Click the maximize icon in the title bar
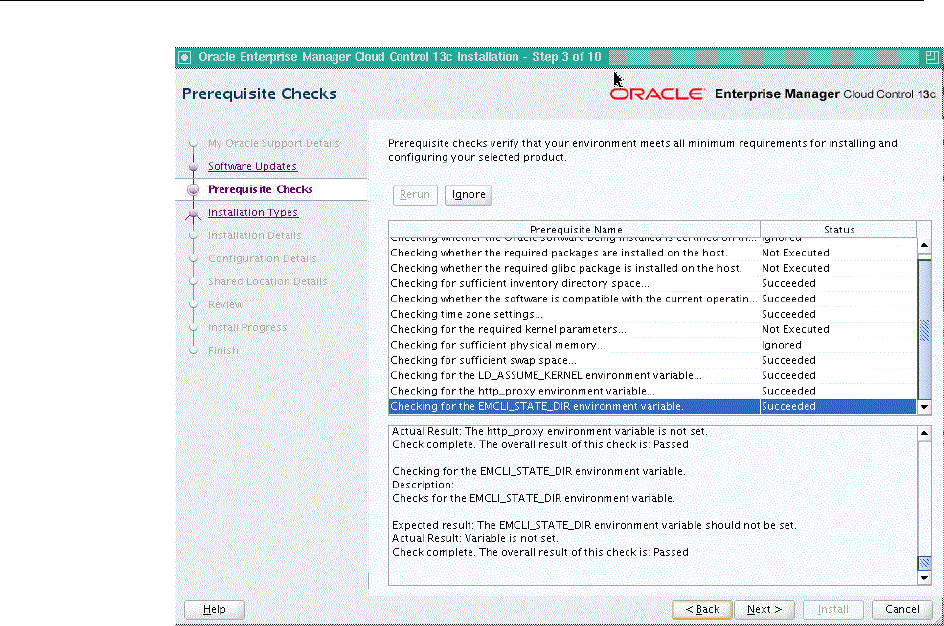 931,57
